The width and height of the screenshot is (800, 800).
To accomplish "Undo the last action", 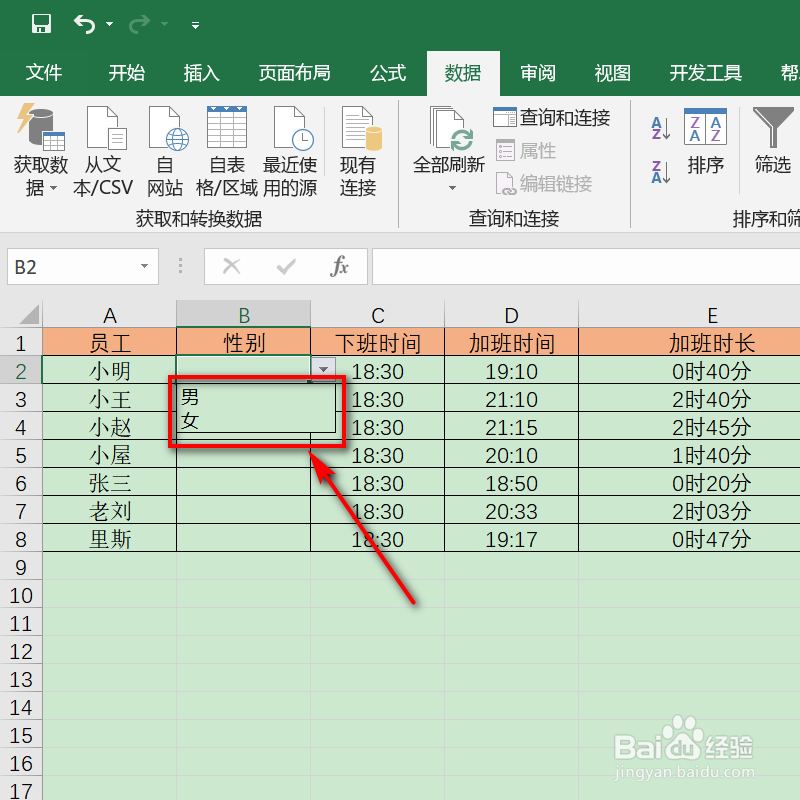I will 87,22.
